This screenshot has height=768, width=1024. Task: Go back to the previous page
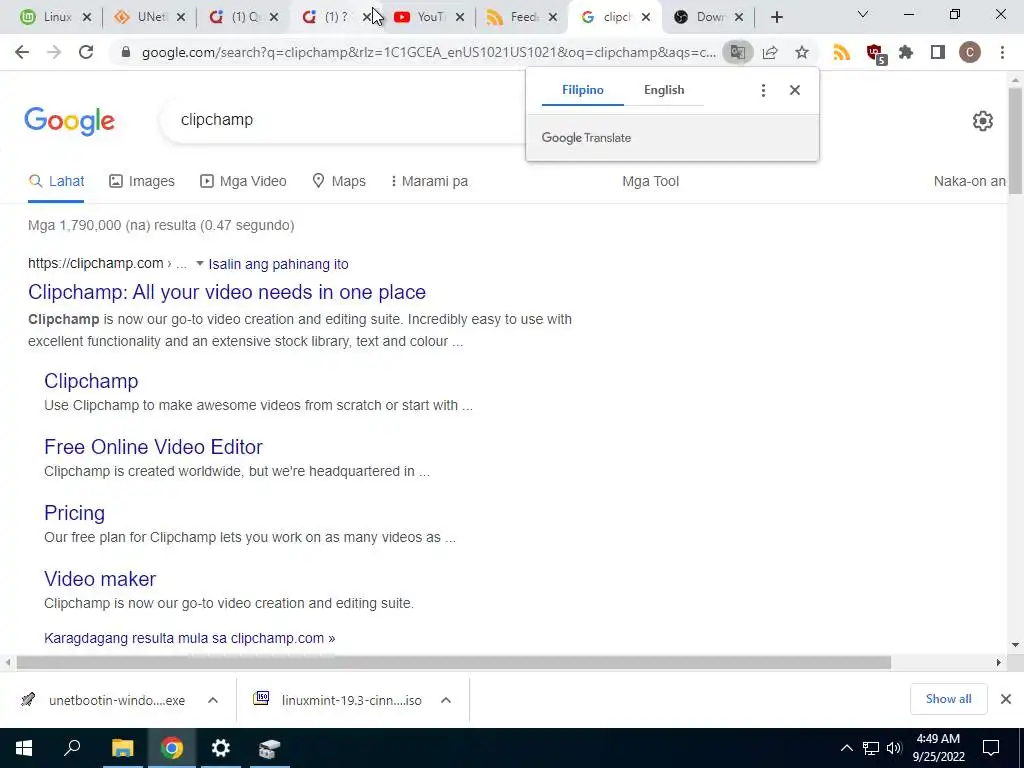pyautogui.click(x=22, y=52)
